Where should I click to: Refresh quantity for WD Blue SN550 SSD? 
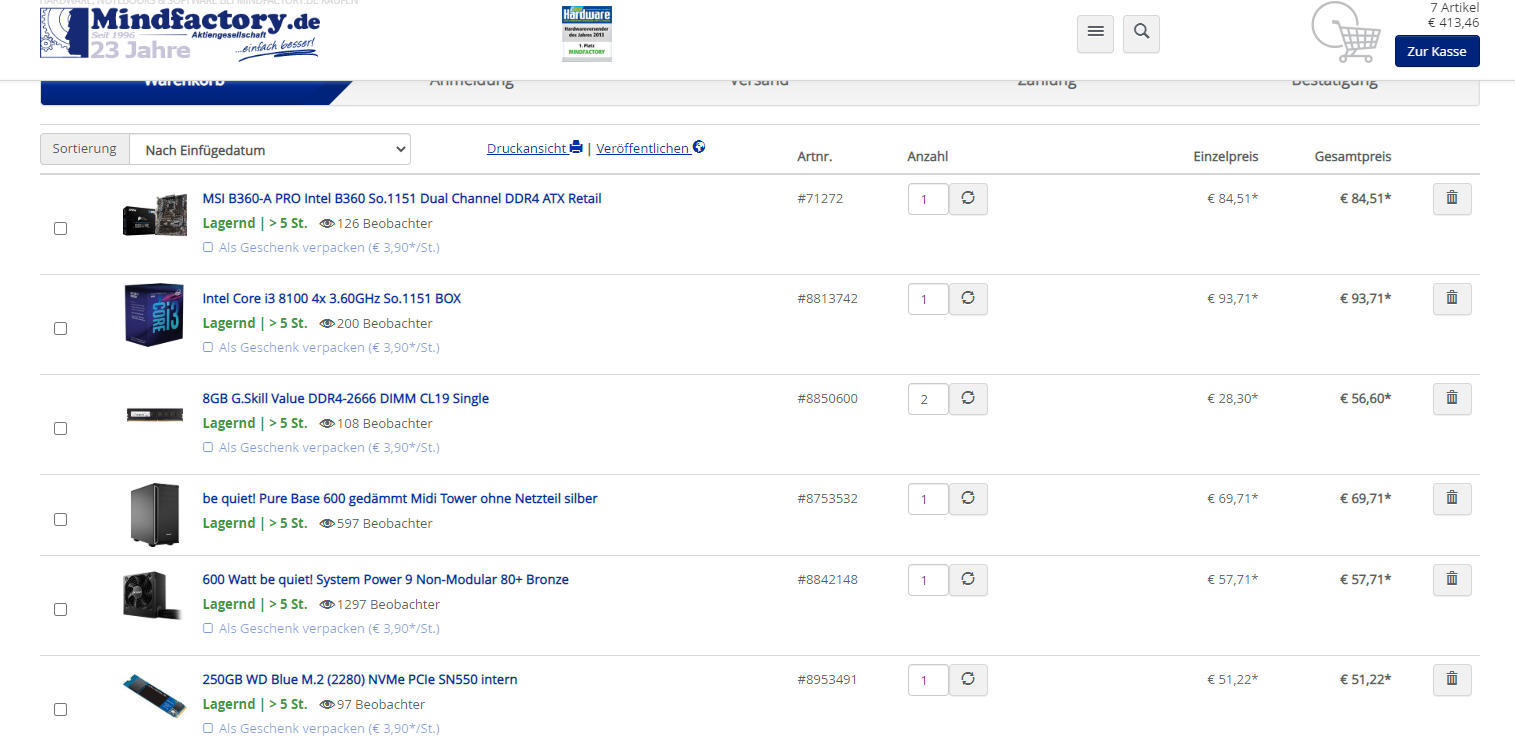coord(968,680)
